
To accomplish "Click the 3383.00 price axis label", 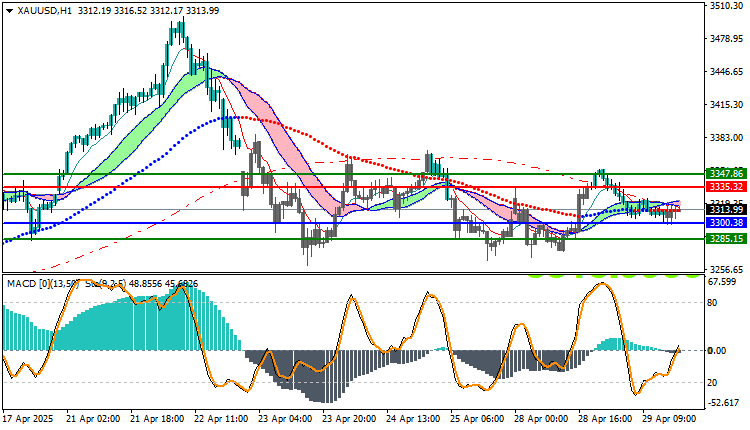I will [x=726, y=138].
